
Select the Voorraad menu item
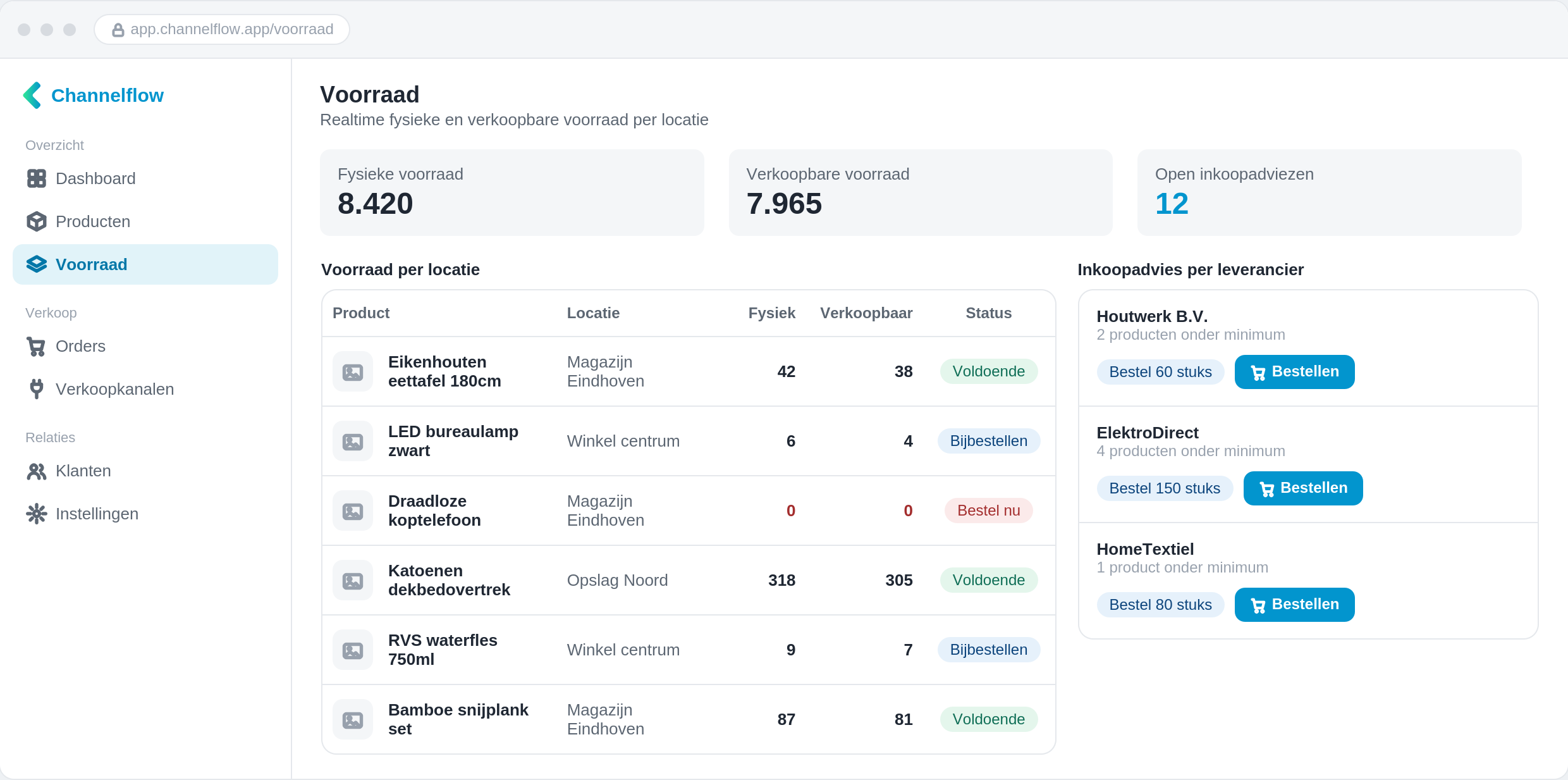145,264
